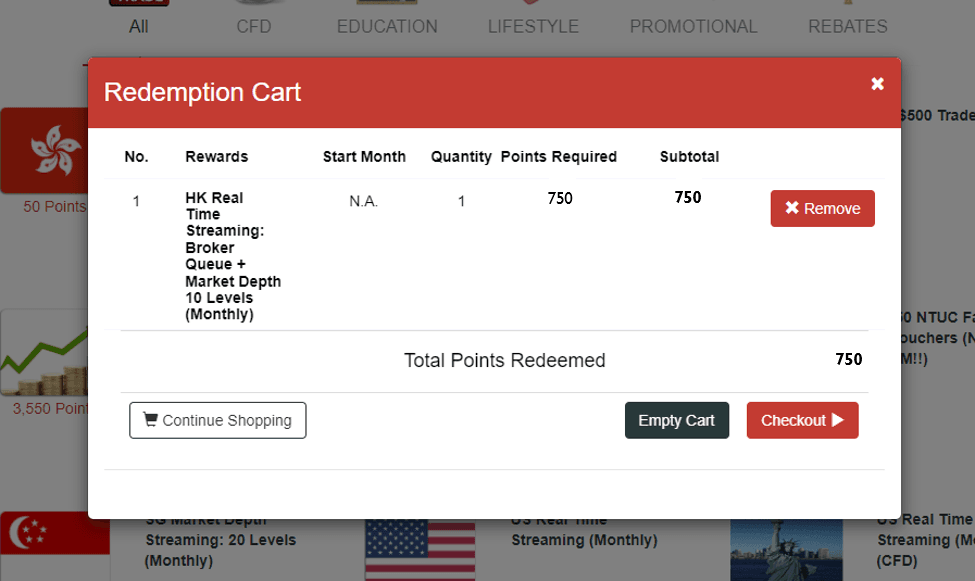Click the Points Required column header
Screen dimensions: 975x581
coord(558,157)
